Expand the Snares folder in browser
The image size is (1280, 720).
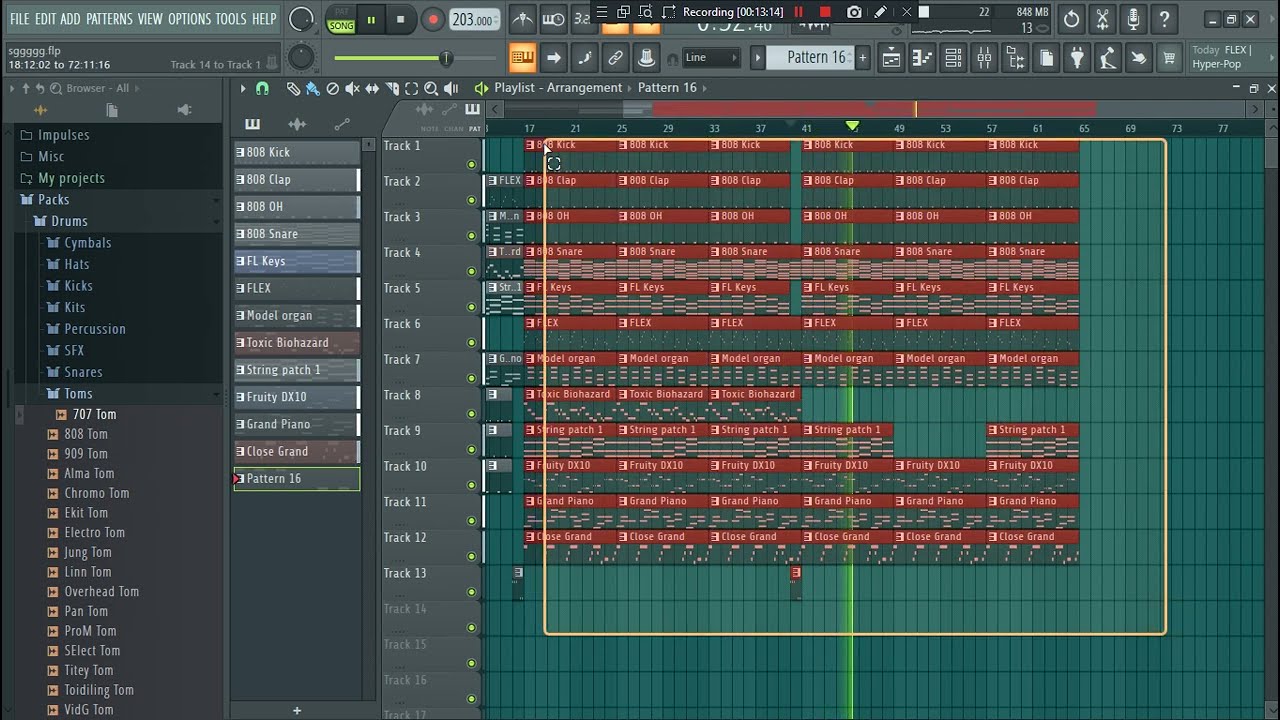point(83,372)
